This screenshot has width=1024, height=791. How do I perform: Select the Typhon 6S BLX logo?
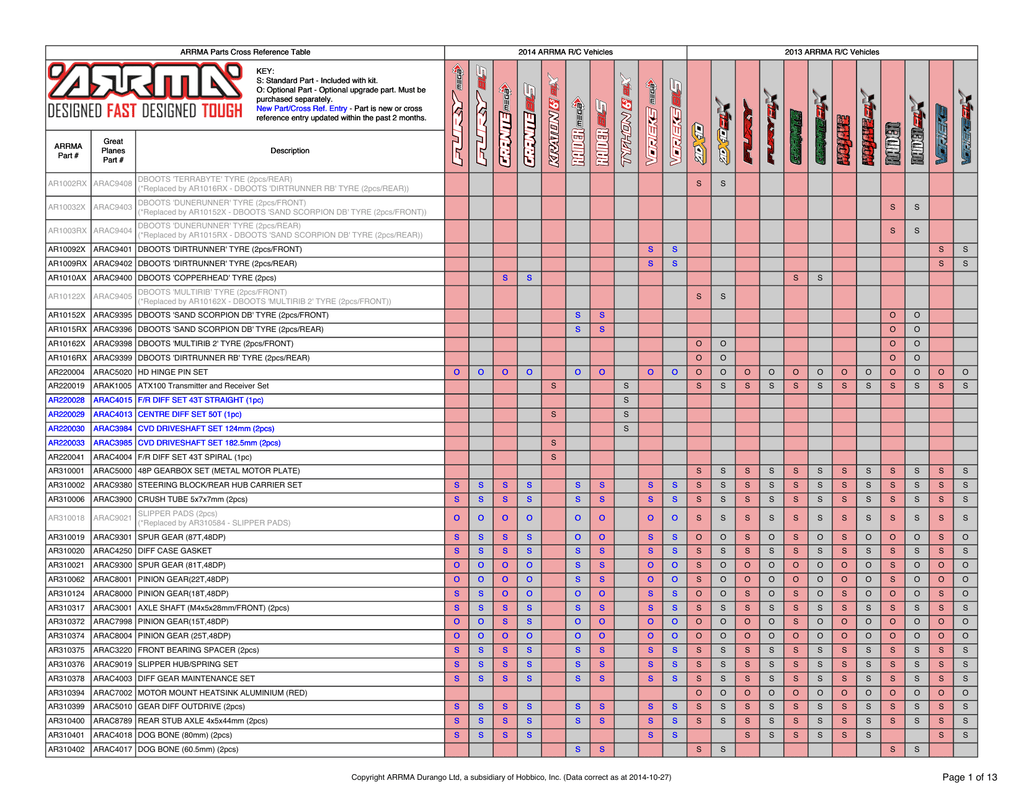click(626, 120)
